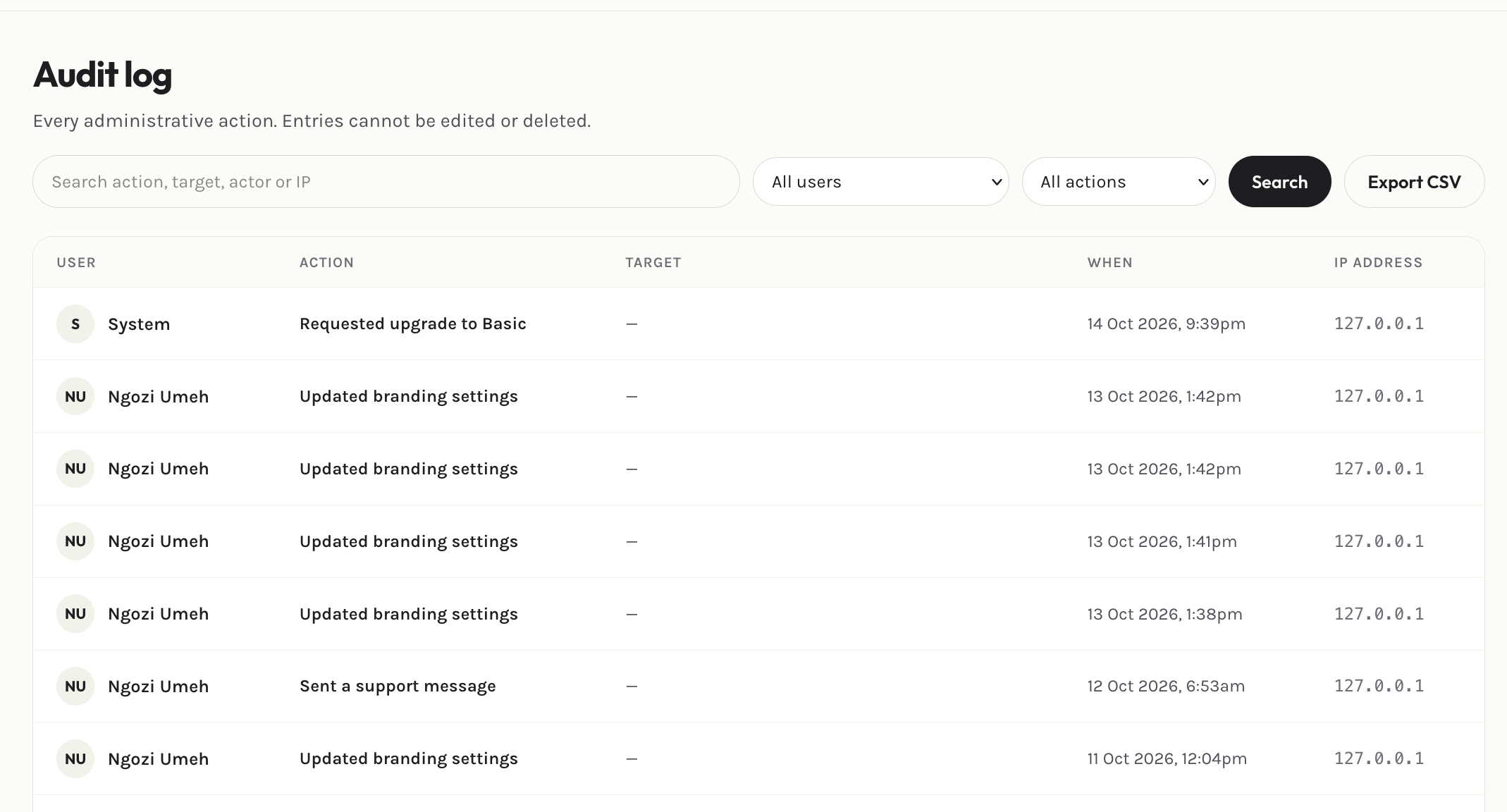Click the 13 Oct 2026, 1:41pm timestamp
Image resolution: width=1507 pixels, height=812 pixels.
[x=1162, y=541]
